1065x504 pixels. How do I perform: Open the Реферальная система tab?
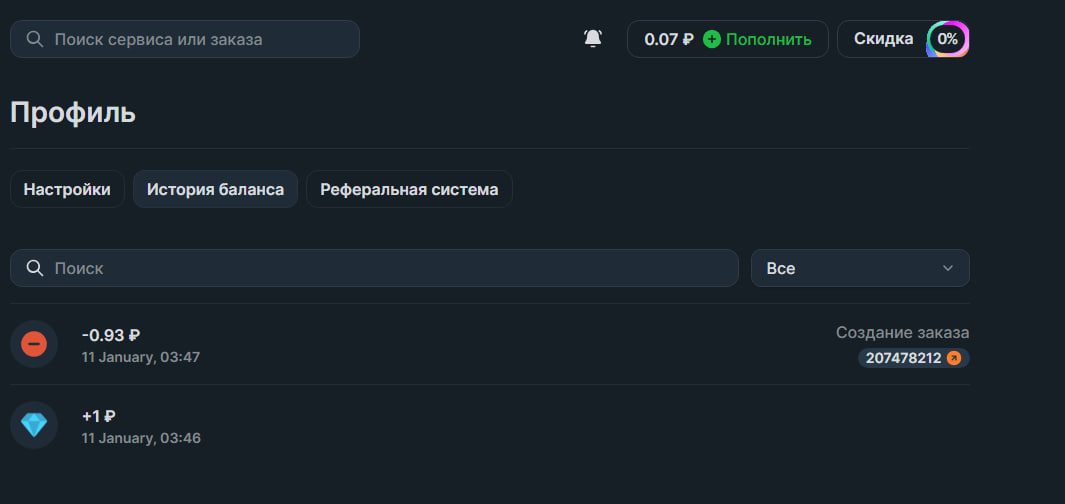click(409, 189)
